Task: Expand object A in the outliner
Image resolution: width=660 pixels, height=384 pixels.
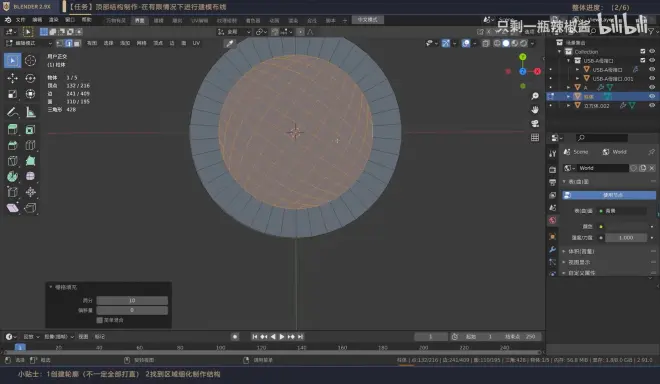Action: click(569, 87)
